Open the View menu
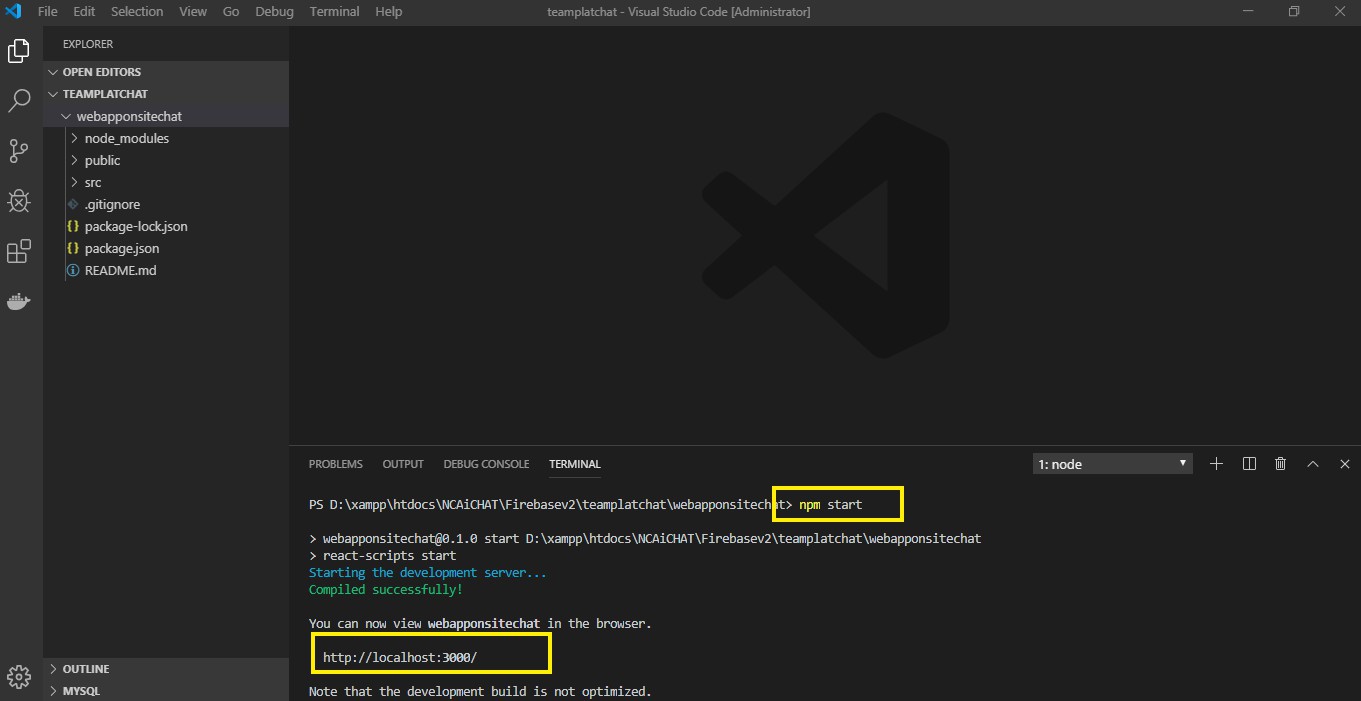Viewport: 1361px width, 701px height. [x=192, y=12]
